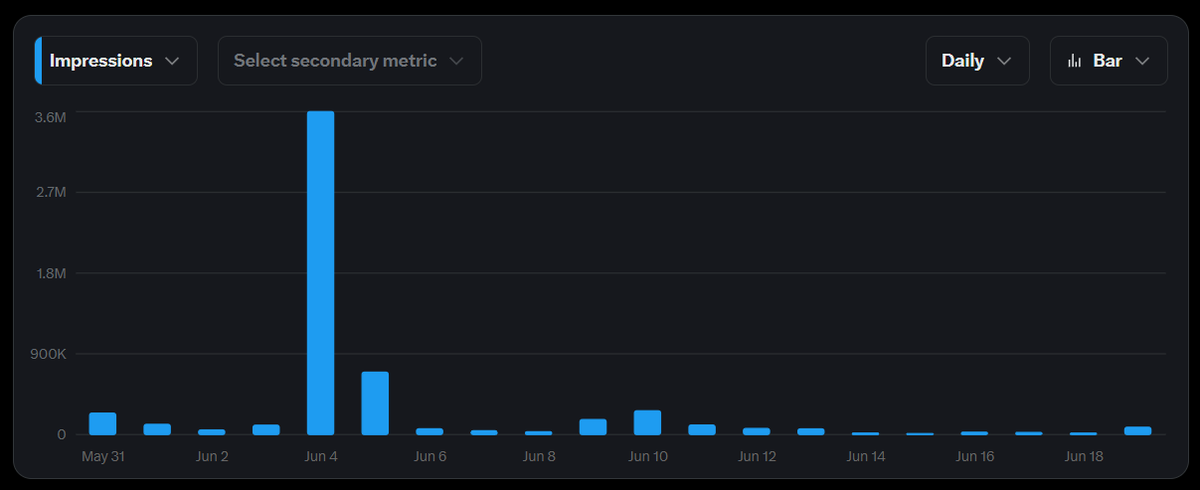Select the Jun 5 impressions bar

(375, 403)
